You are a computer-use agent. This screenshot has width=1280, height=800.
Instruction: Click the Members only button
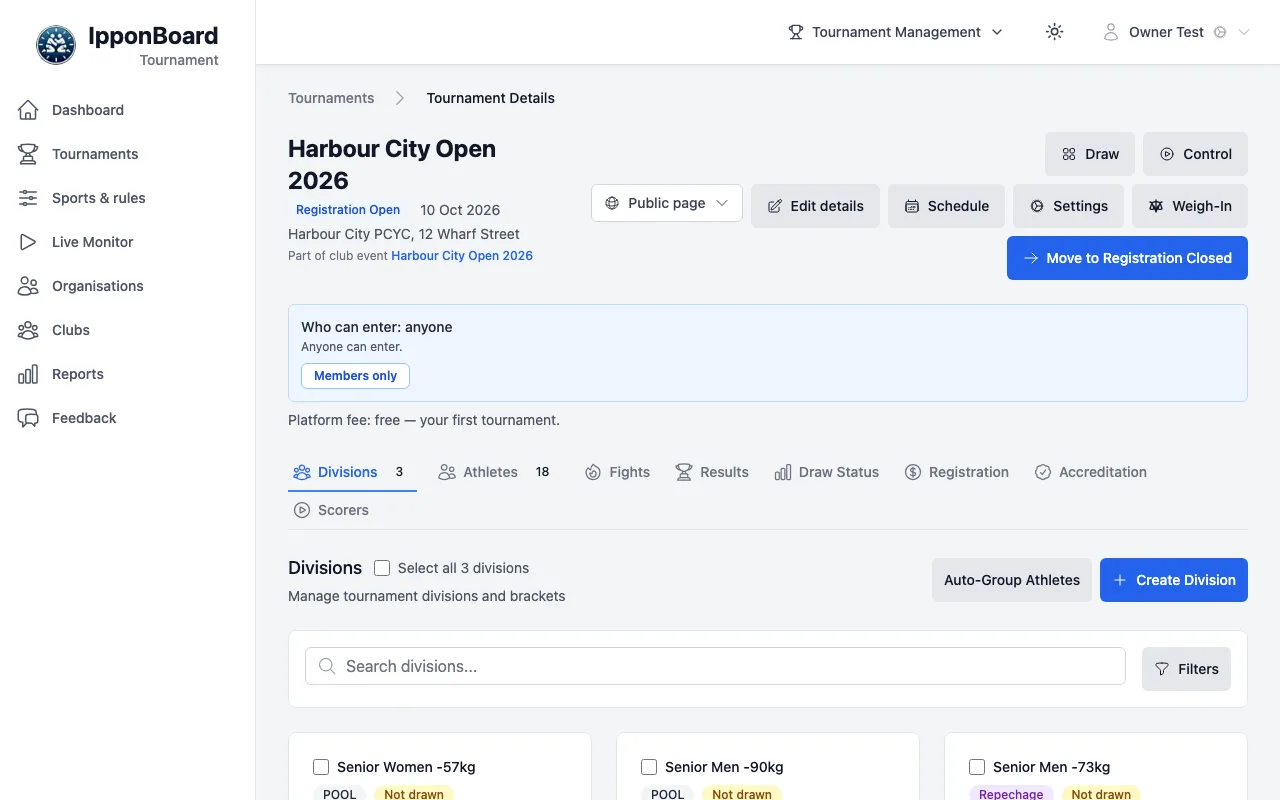coord(355,376)
